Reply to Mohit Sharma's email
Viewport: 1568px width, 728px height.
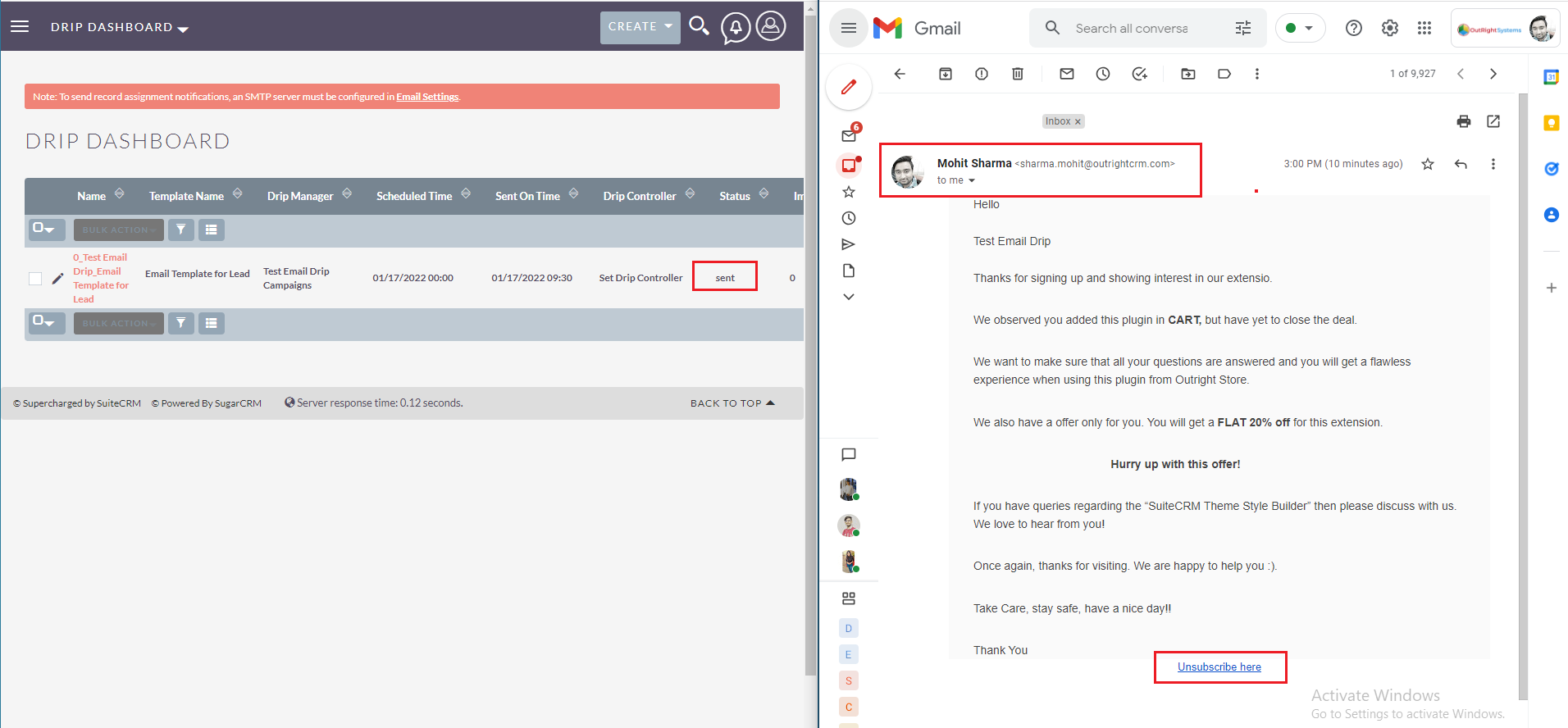click(1461, 164)
